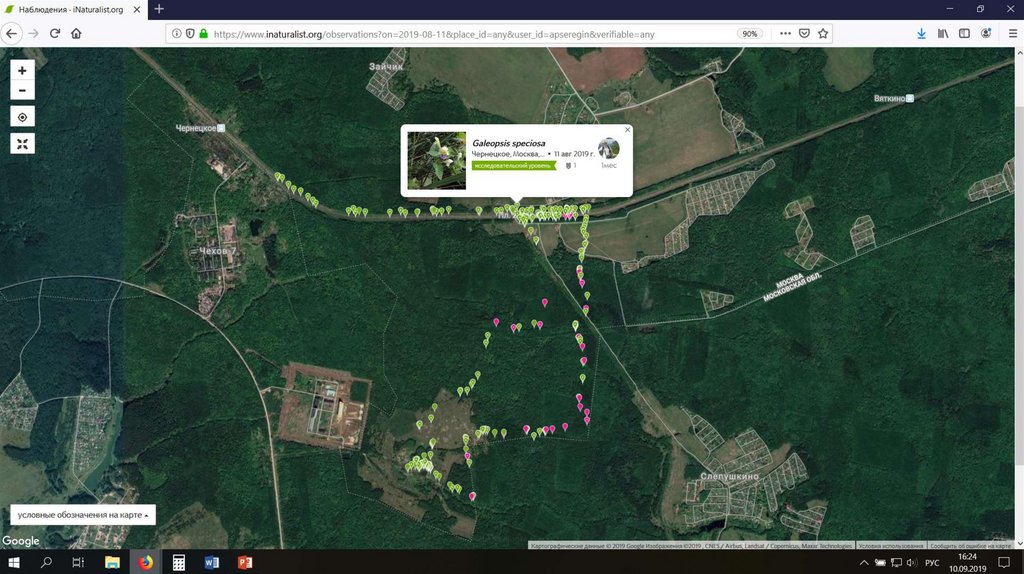1024x574 pixels.
Task: Click the research-grade quality badge
Action: pos(513,166)
